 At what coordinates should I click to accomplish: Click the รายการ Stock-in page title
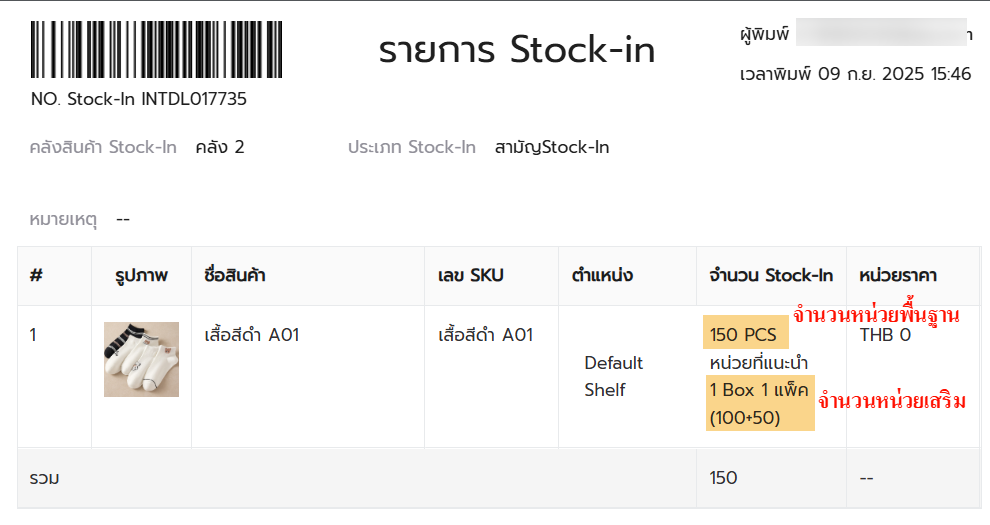(516, 50)
